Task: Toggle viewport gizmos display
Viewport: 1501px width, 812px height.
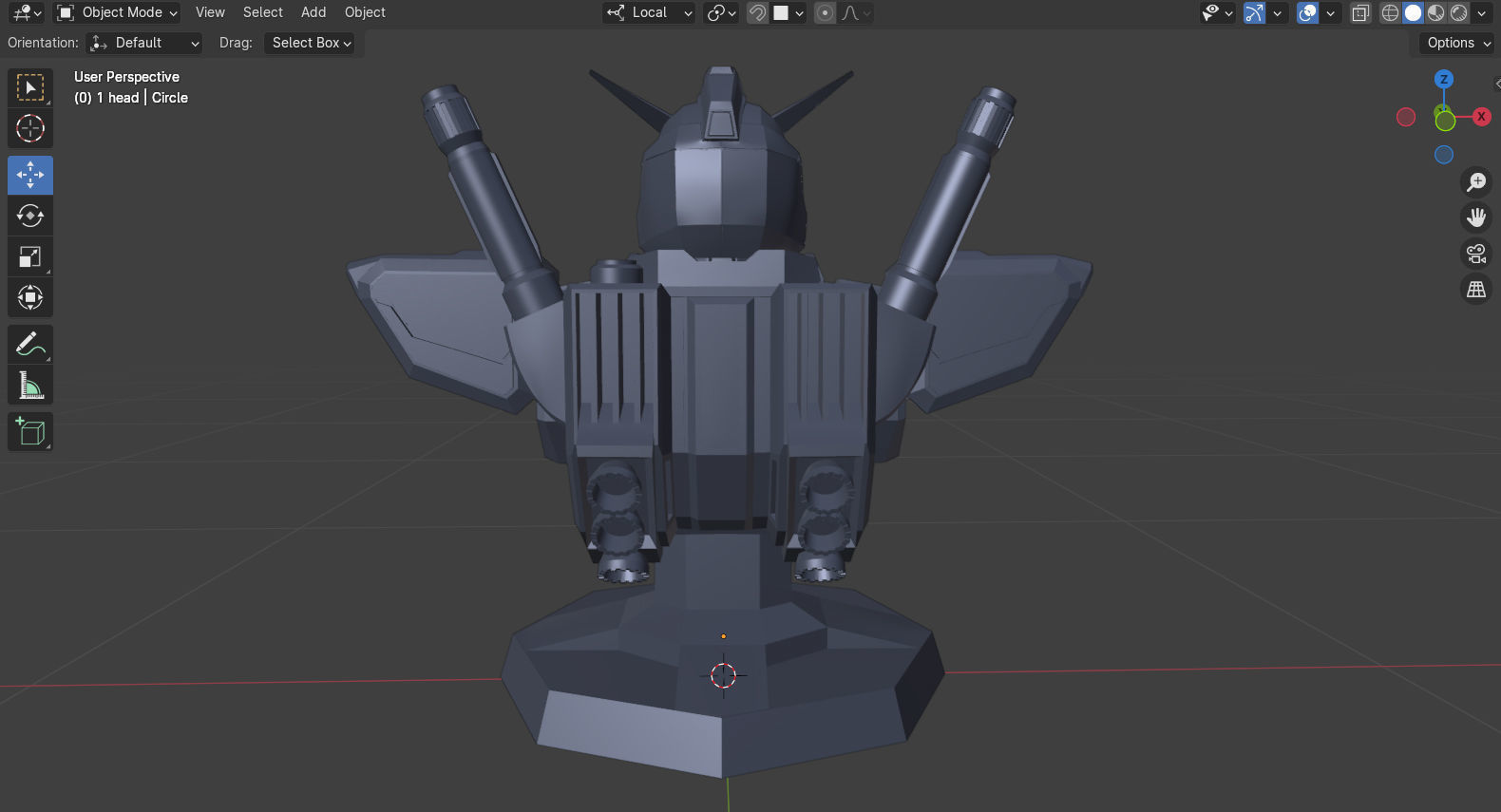Action: pyautogui.click(x=1254, y=12)
